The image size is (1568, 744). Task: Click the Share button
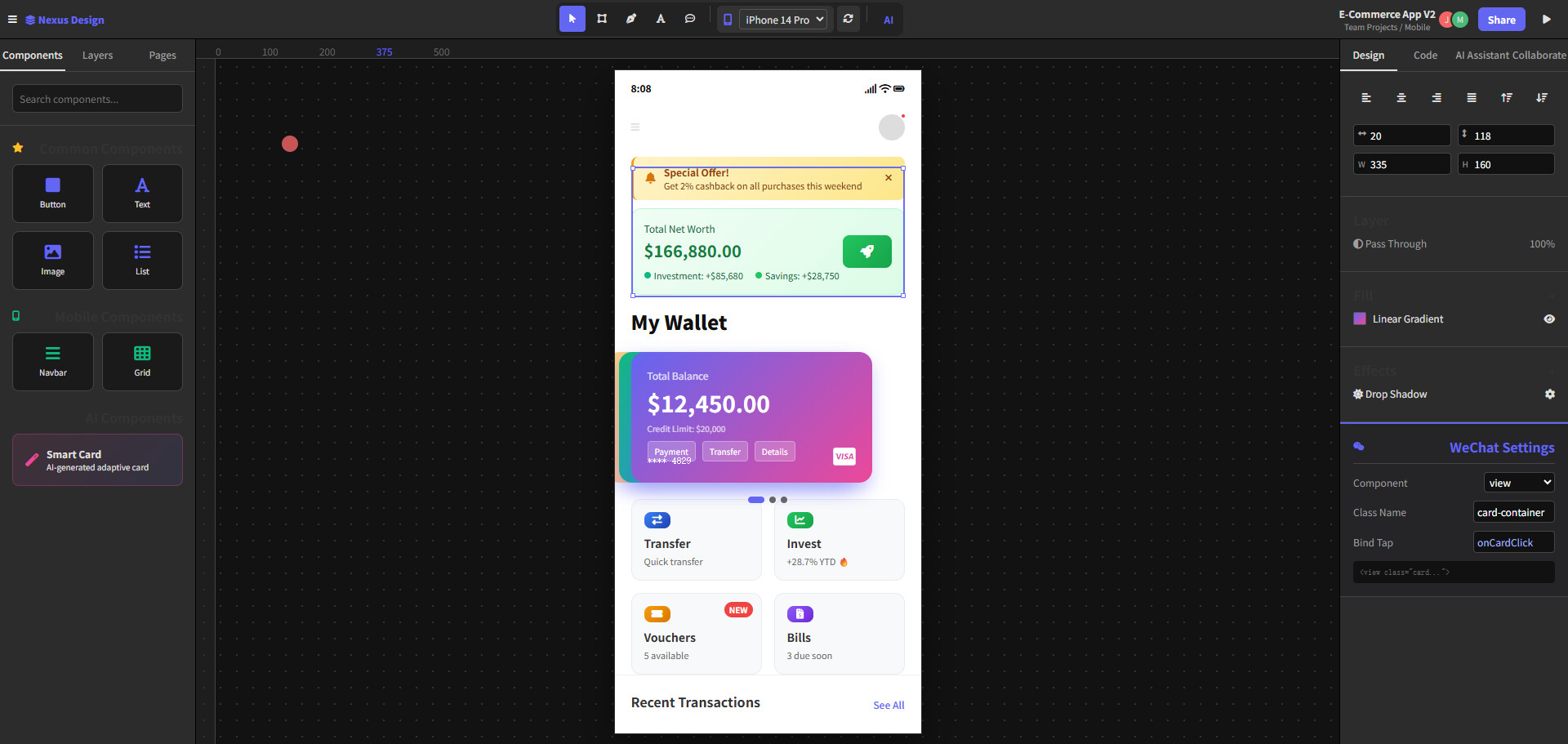click(1501, 20)
